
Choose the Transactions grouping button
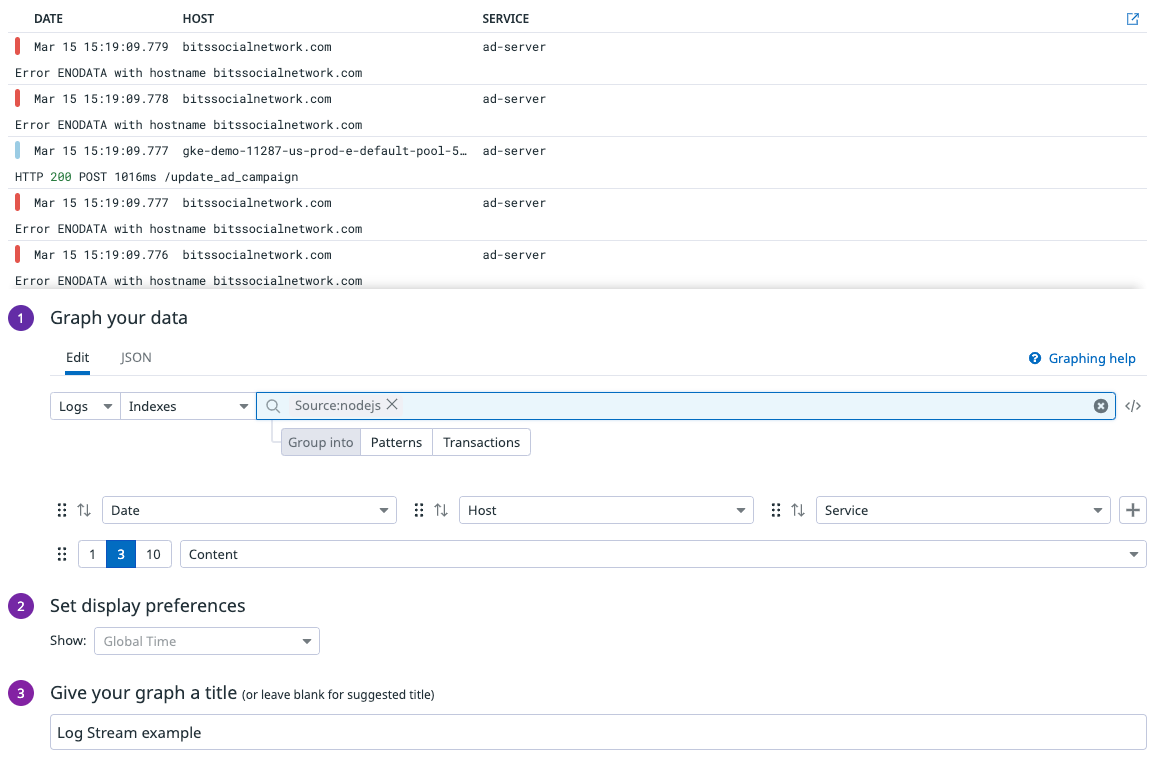[x=481, y=442]
